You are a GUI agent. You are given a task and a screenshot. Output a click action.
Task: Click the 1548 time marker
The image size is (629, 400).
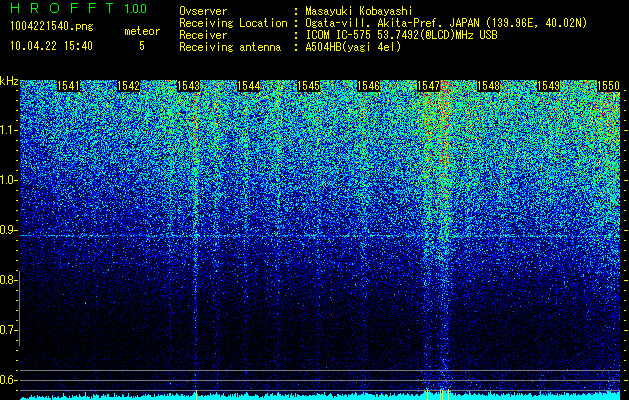(488, 86)
